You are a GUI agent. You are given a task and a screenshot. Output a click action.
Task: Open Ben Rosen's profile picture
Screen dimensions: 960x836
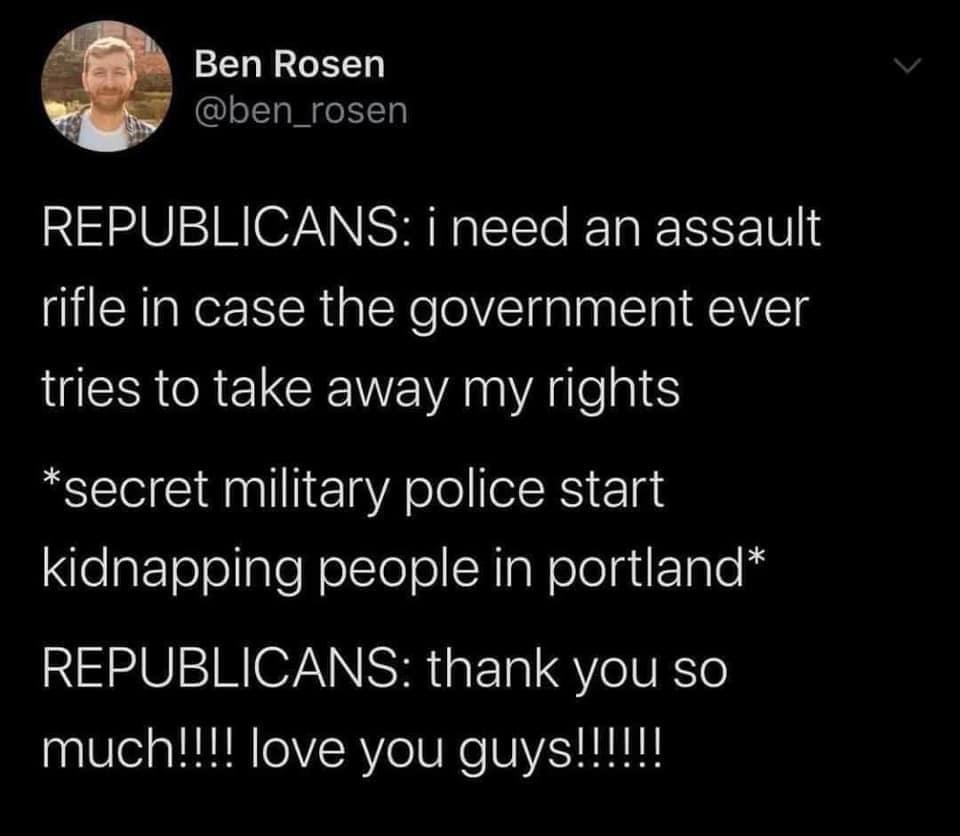click(x=107, y=87)
